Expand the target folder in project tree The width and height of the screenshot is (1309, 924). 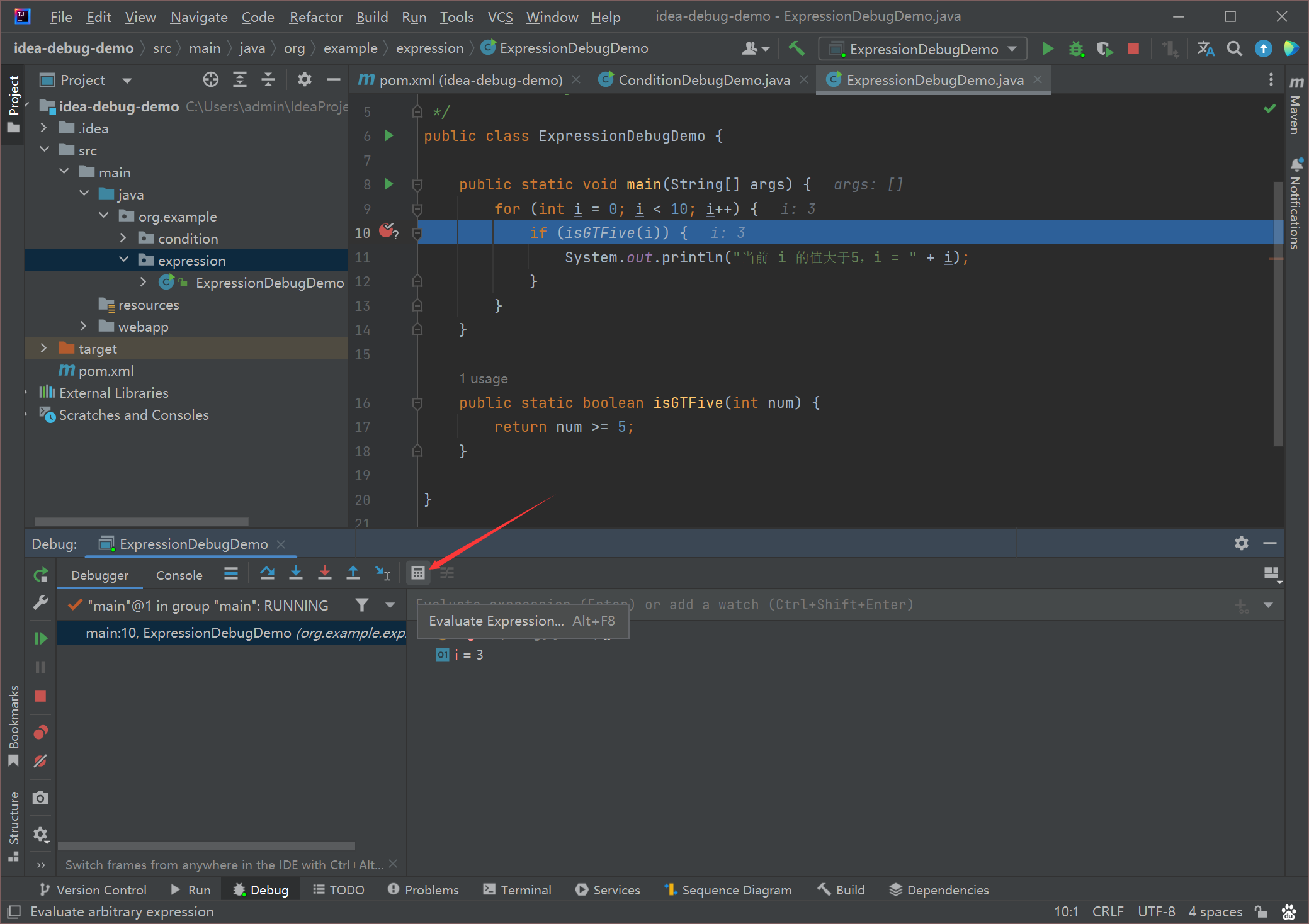[x=43, y=348]
